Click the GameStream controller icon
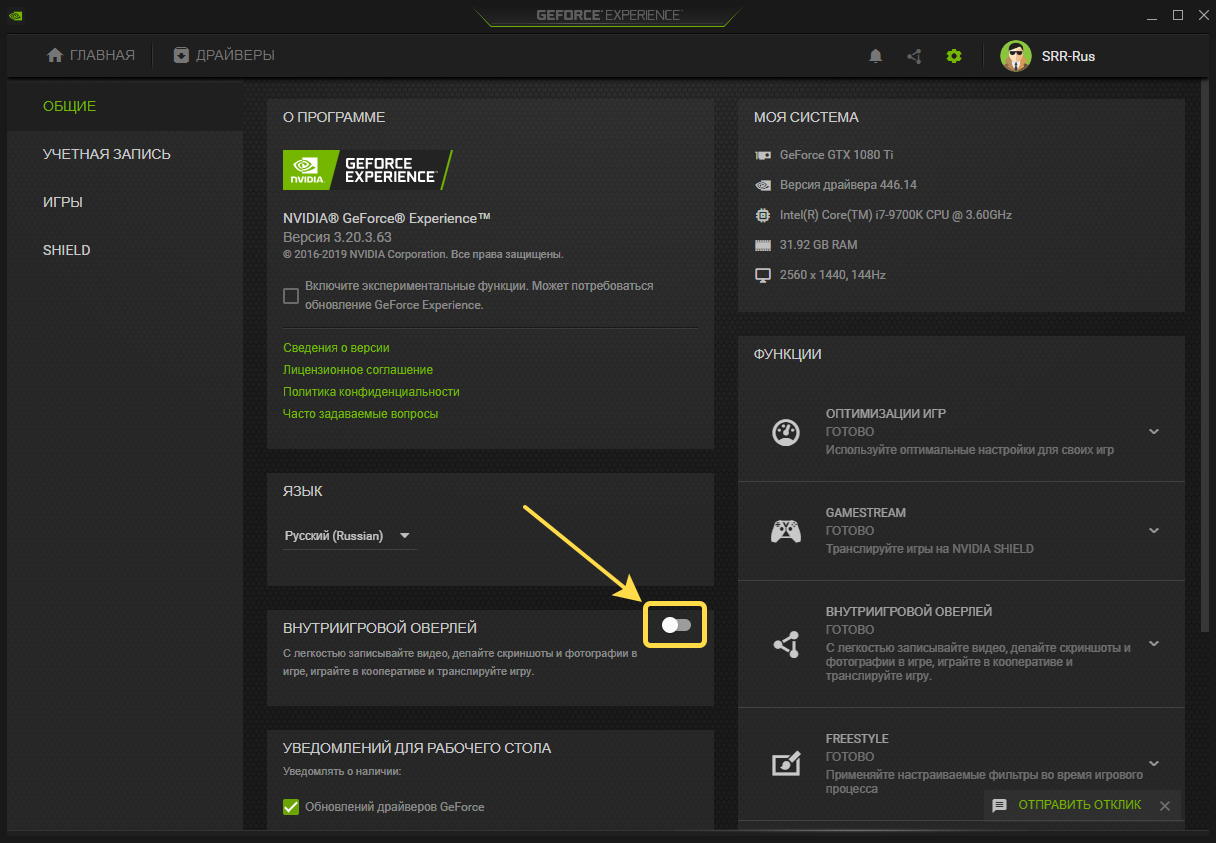 (x=786, y=531)
